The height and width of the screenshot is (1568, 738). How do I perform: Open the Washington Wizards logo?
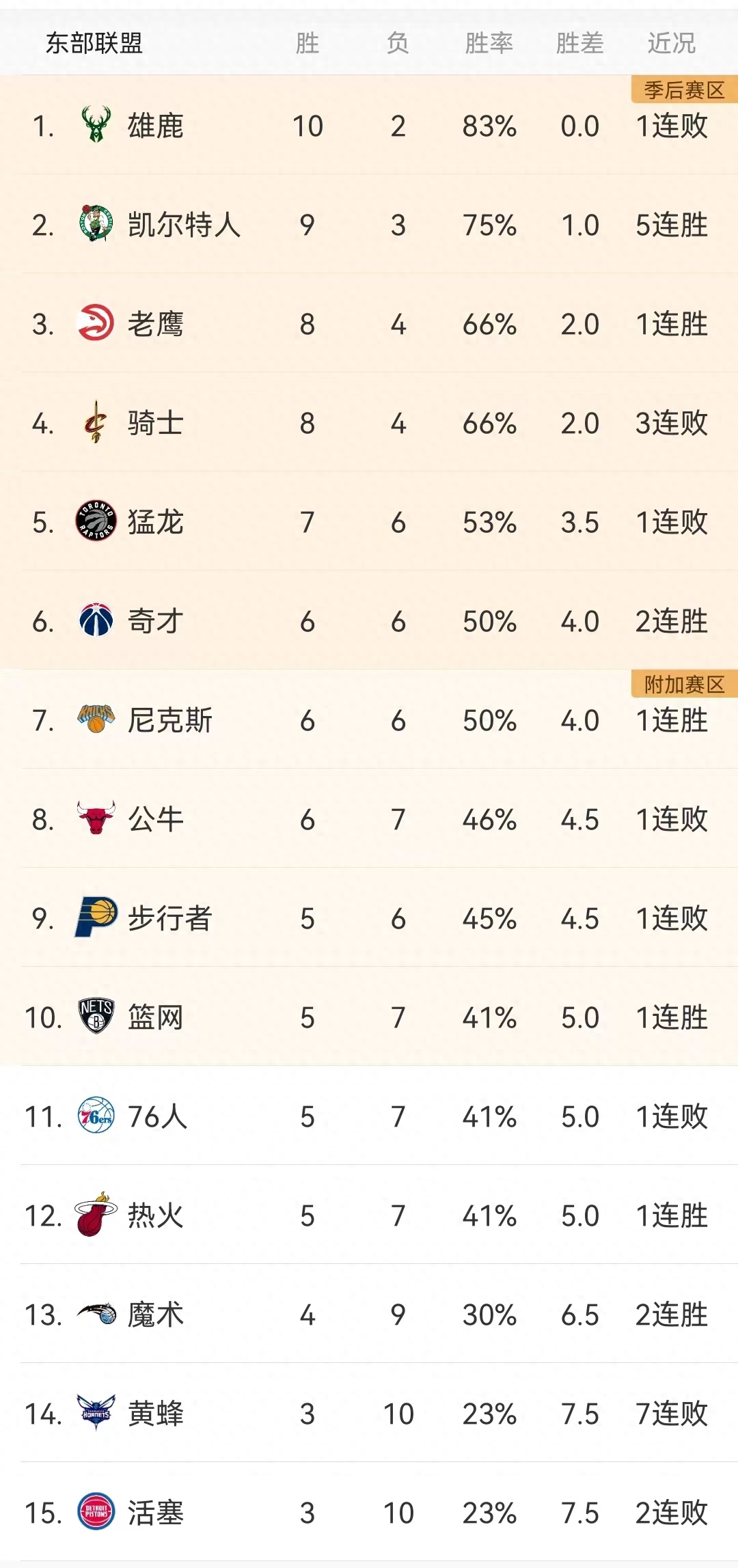click(96, 620)
